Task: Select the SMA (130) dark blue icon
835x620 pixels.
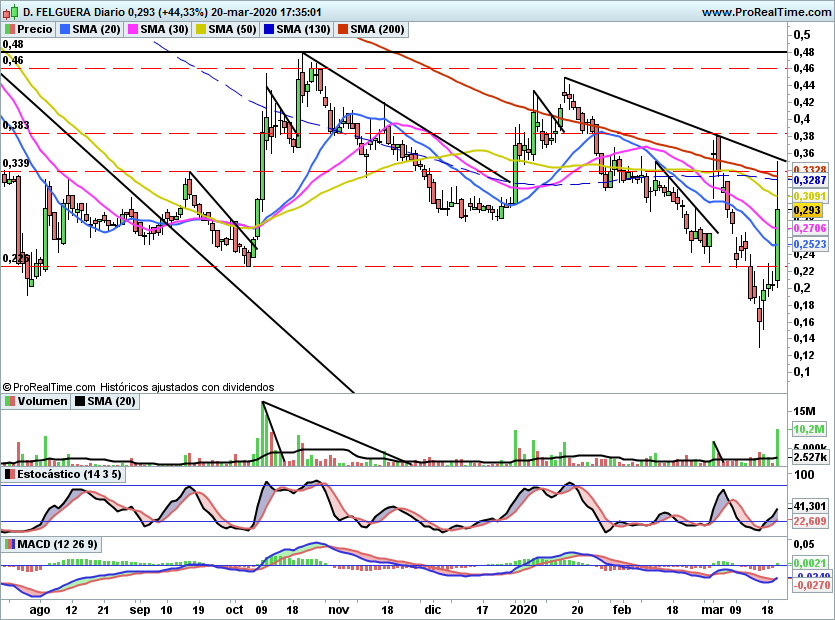Action: click(x=269, y=29)
